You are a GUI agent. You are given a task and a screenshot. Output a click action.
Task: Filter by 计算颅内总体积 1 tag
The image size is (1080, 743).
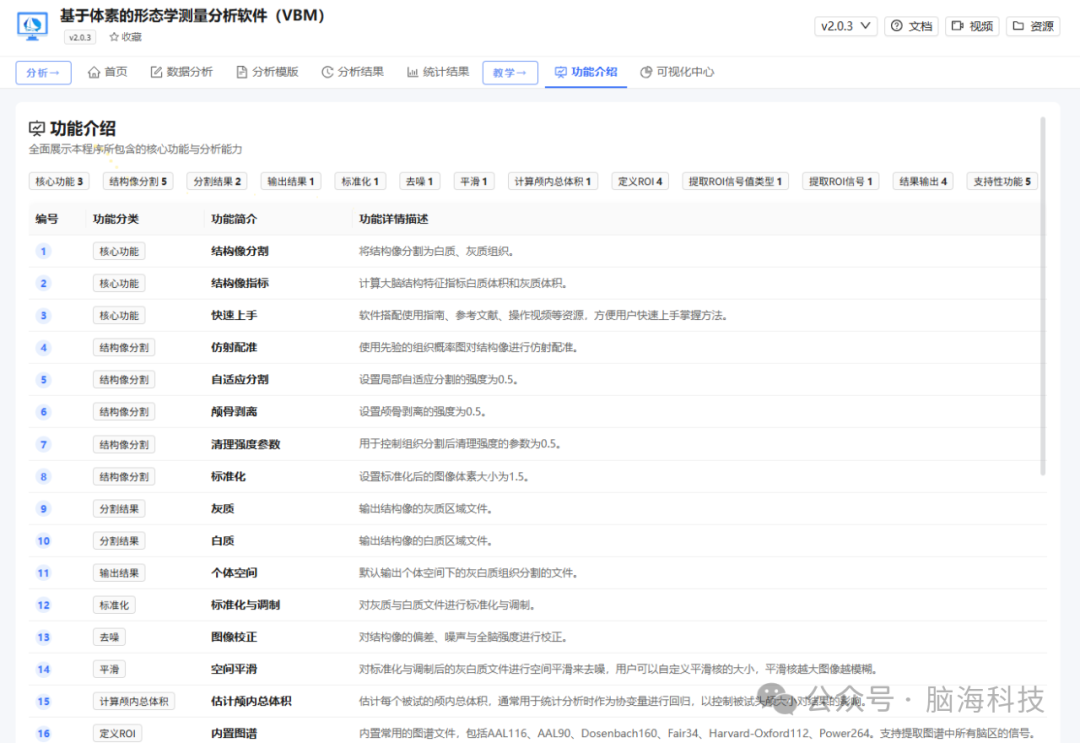[553, 181]
